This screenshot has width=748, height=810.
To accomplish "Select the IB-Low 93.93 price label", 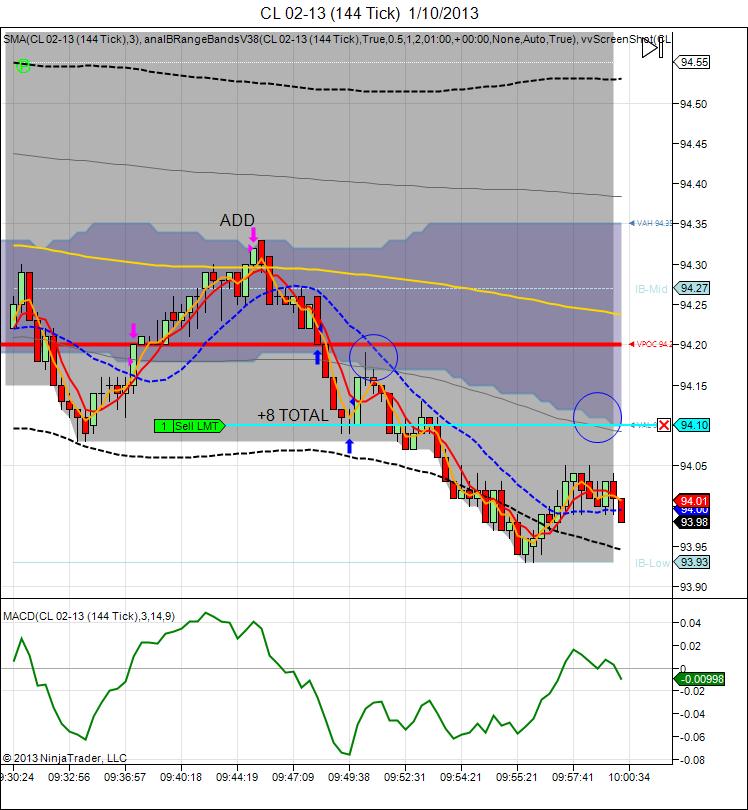I will click(x=692, y=562).
